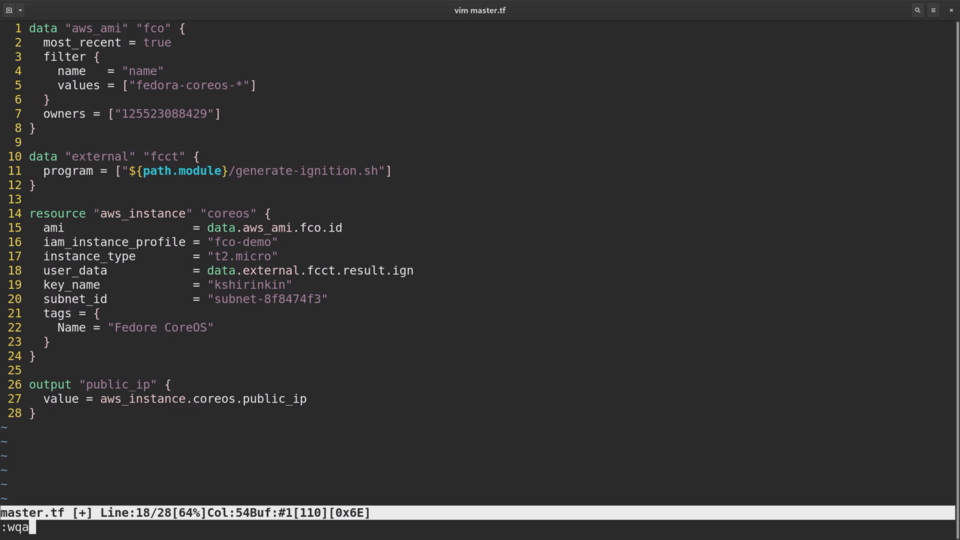This screenshot has width=960, height=540.
Task: Click 'data.external.fcct.result.ign' on line 18
Action: pos(310,271)
